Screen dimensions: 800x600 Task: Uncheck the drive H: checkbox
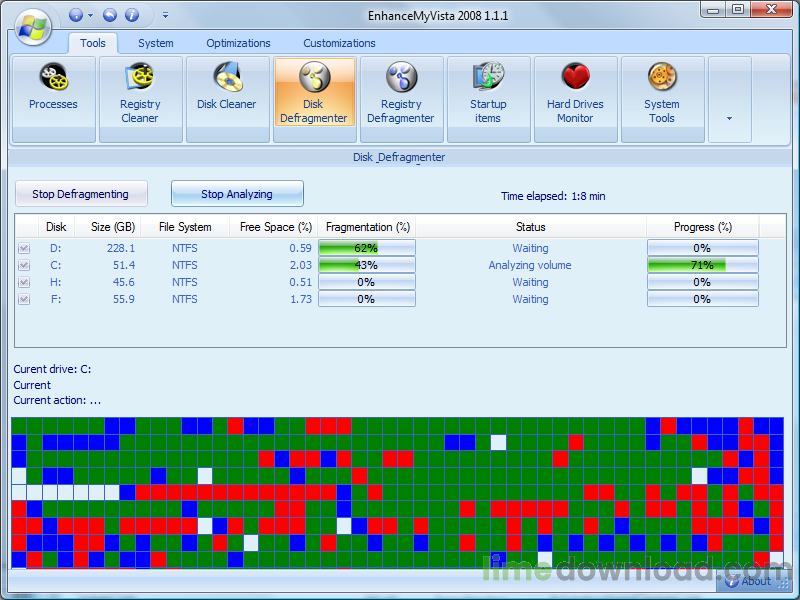(x=24, y=282)
